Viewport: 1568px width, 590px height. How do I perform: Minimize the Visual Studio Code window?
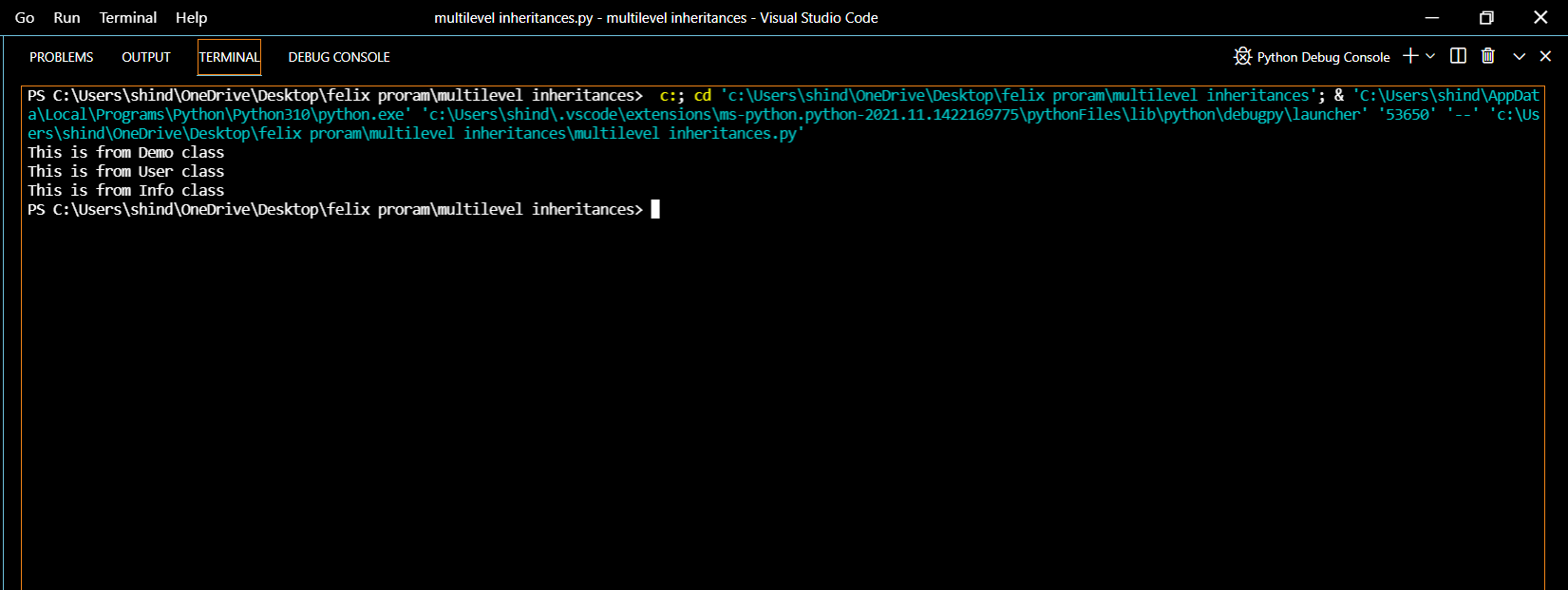tap(1432, 17)
